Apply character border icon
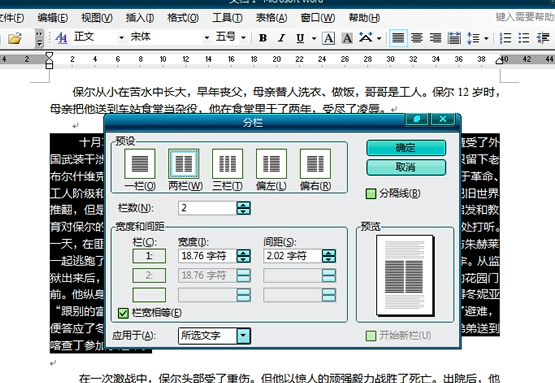The image size is (555, 383). [328, 38]
